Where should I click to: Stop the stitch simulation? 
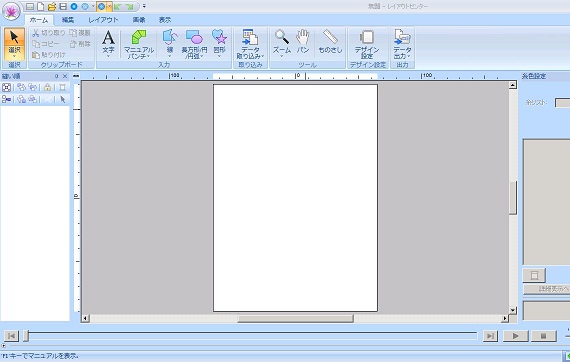[543, 335]
